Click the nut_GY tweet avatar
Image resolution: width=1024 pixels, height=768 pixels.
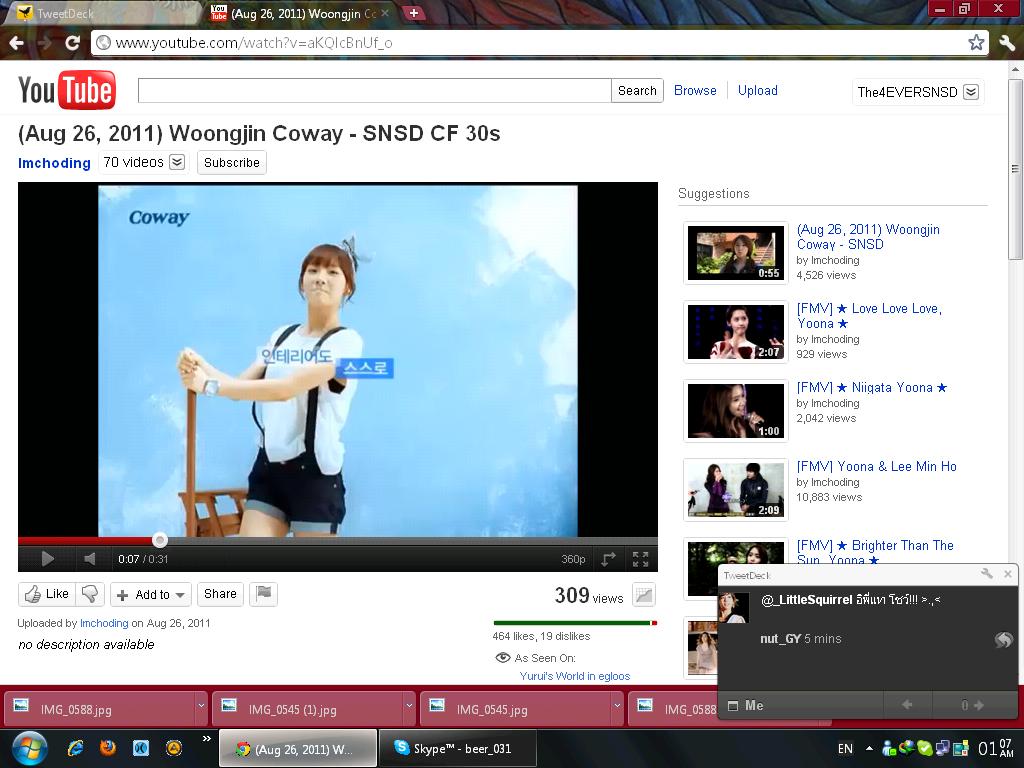tap(733, 607)
